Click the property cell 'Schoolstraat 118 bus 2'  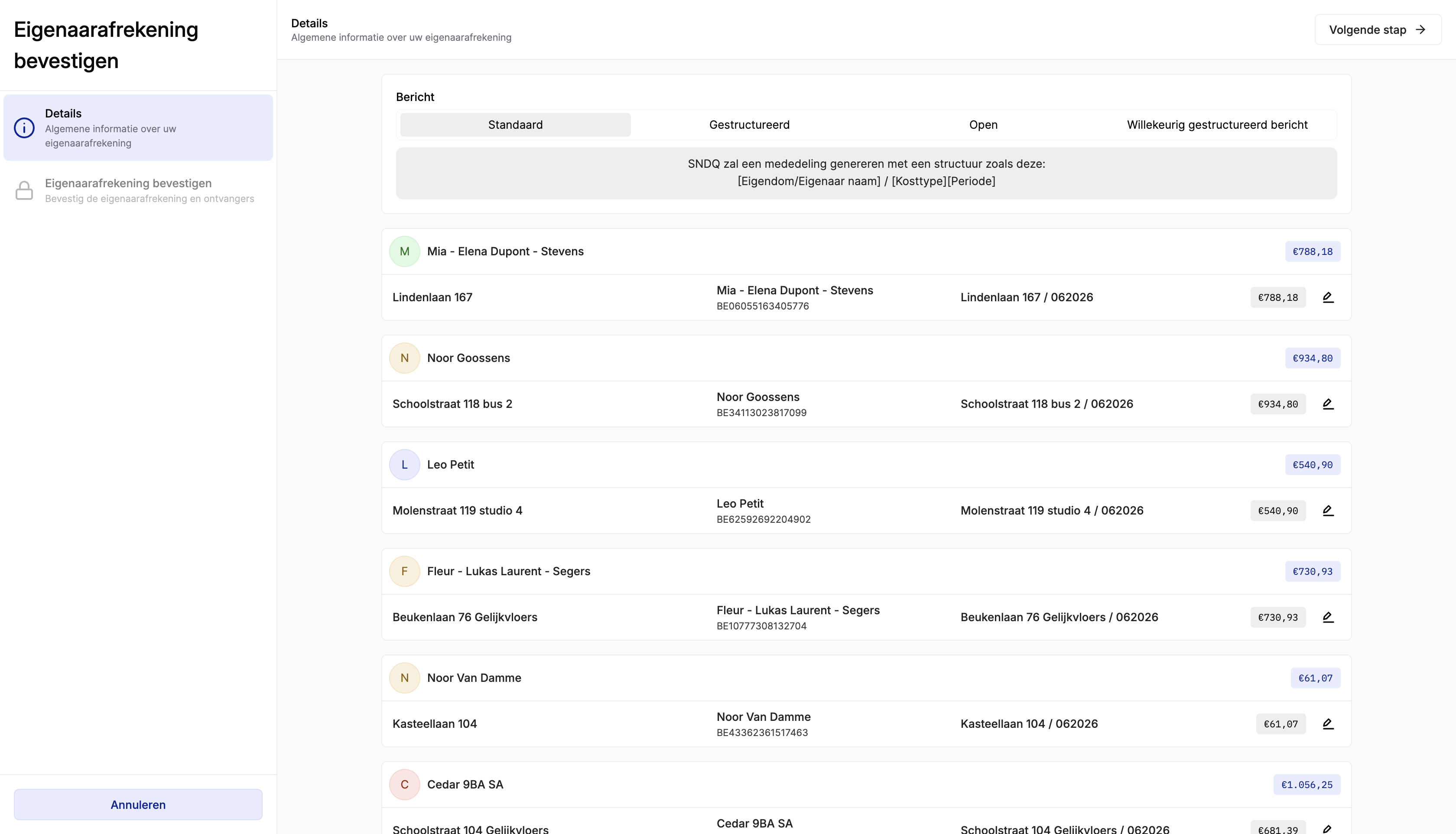tap(452, 404)
